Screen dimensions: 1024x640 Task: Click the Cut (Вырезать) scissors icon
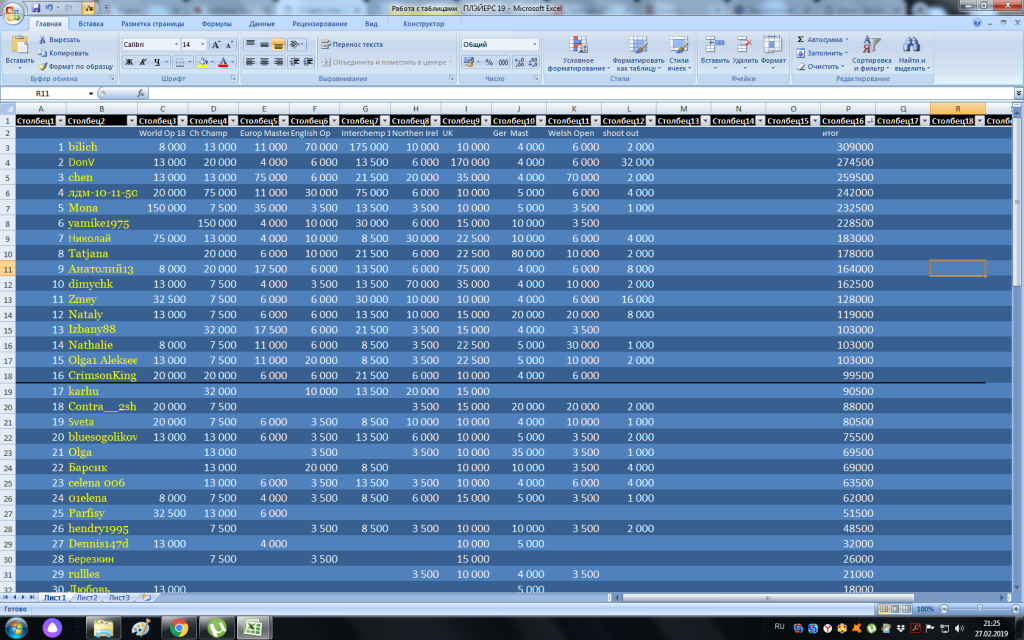42,39
